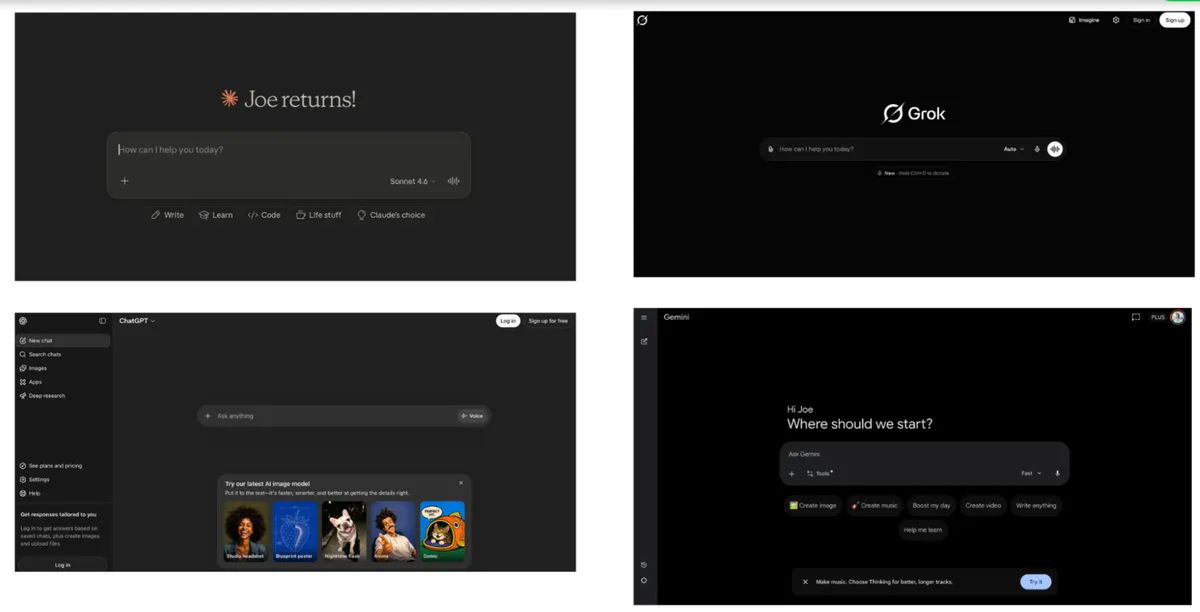Open the Auto mode dropdown in Grok

[1013, 149]
